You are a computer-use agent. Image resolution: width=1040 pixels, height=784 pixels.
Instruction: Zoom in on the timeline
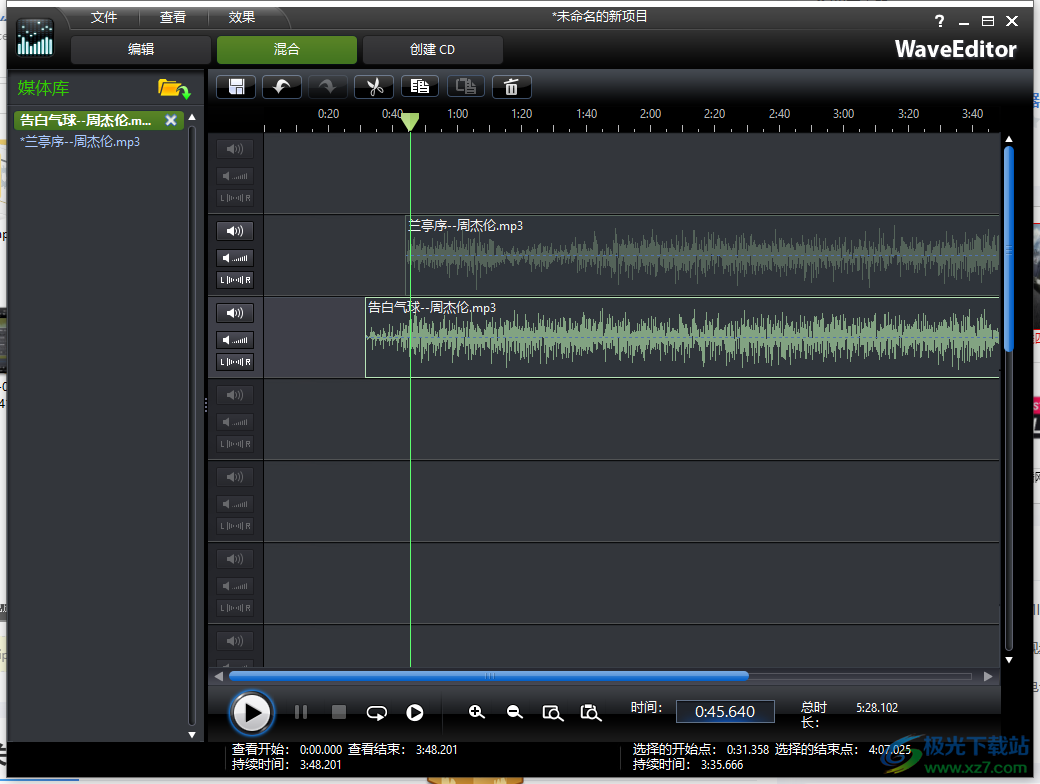pos(477,712)
